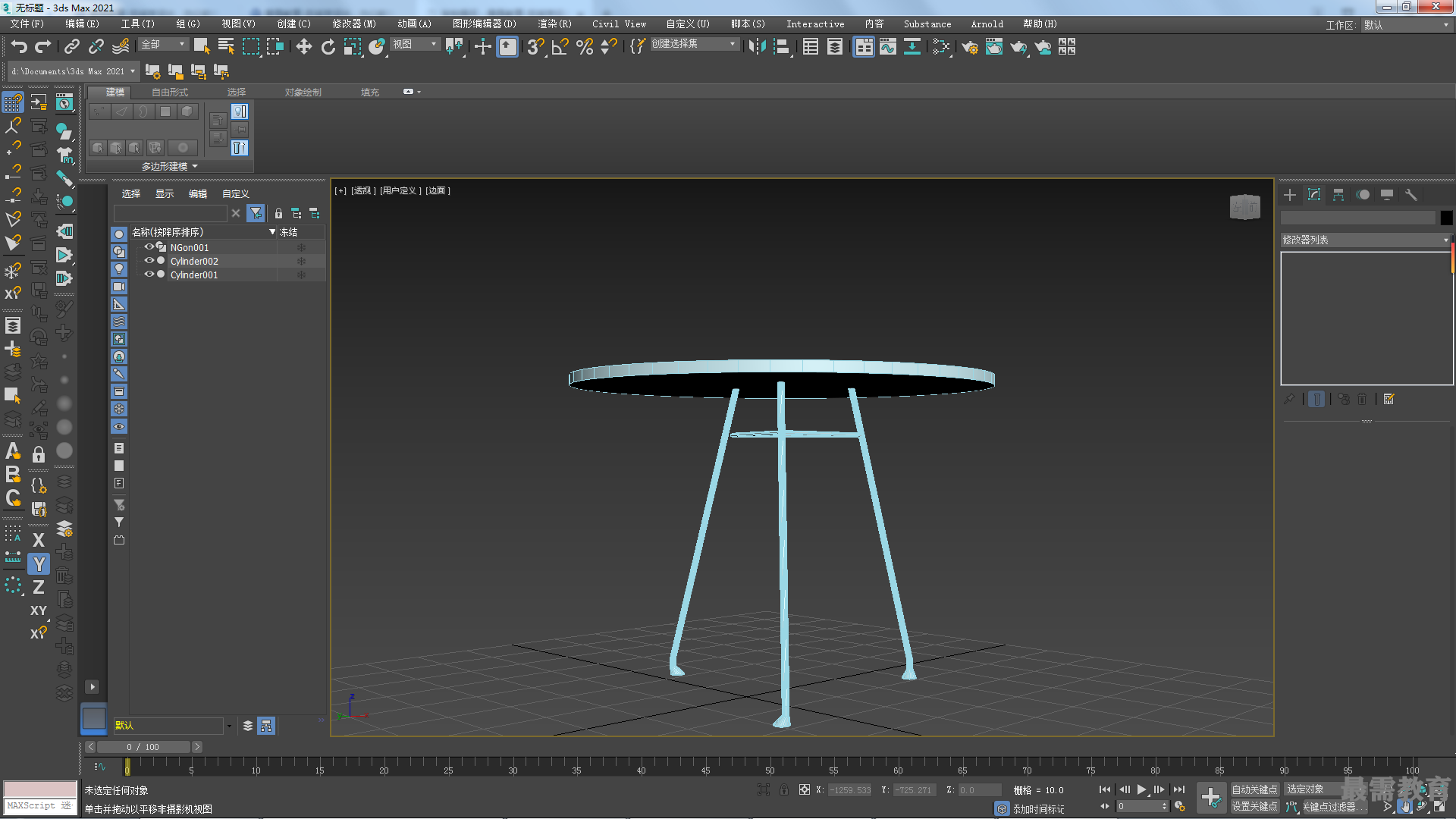Click the Mirror tool icon

coord(756,47)
